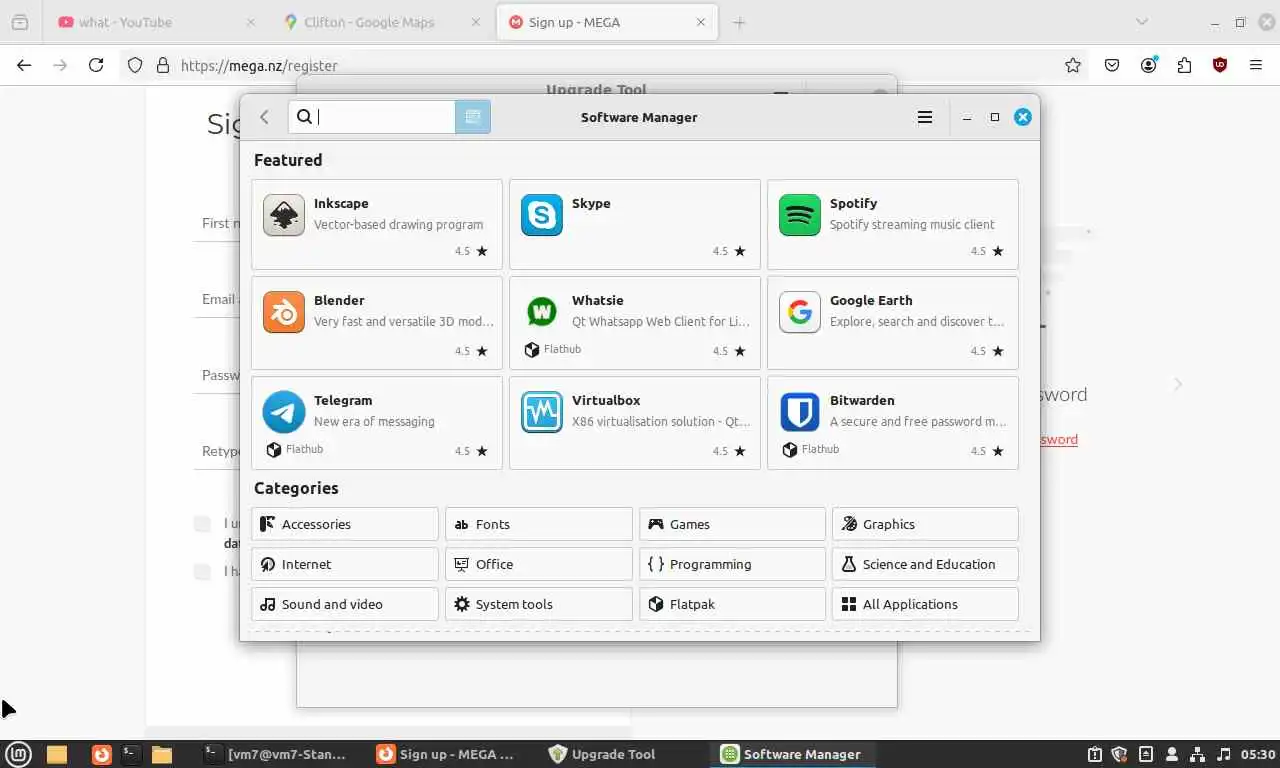This screenshot has height=768, width=1280.
Task: Open the Skype app icon
Action: (x=542, y=215)
